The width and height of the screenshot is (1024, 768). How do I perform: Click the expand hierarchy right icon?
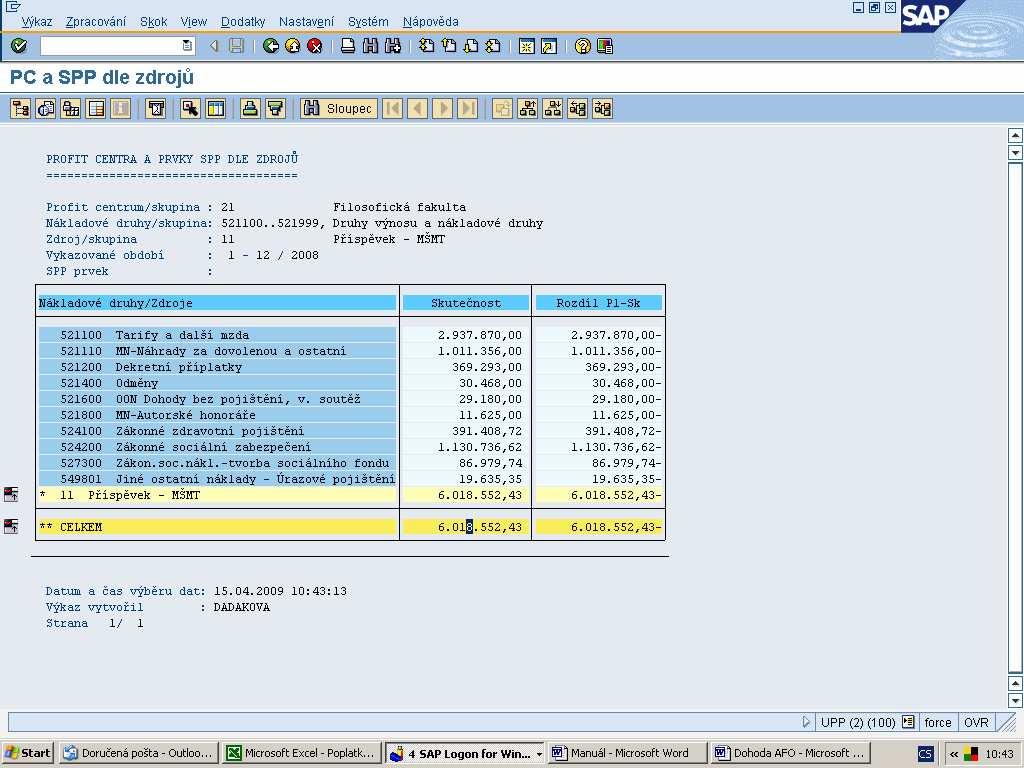point(602,108)
